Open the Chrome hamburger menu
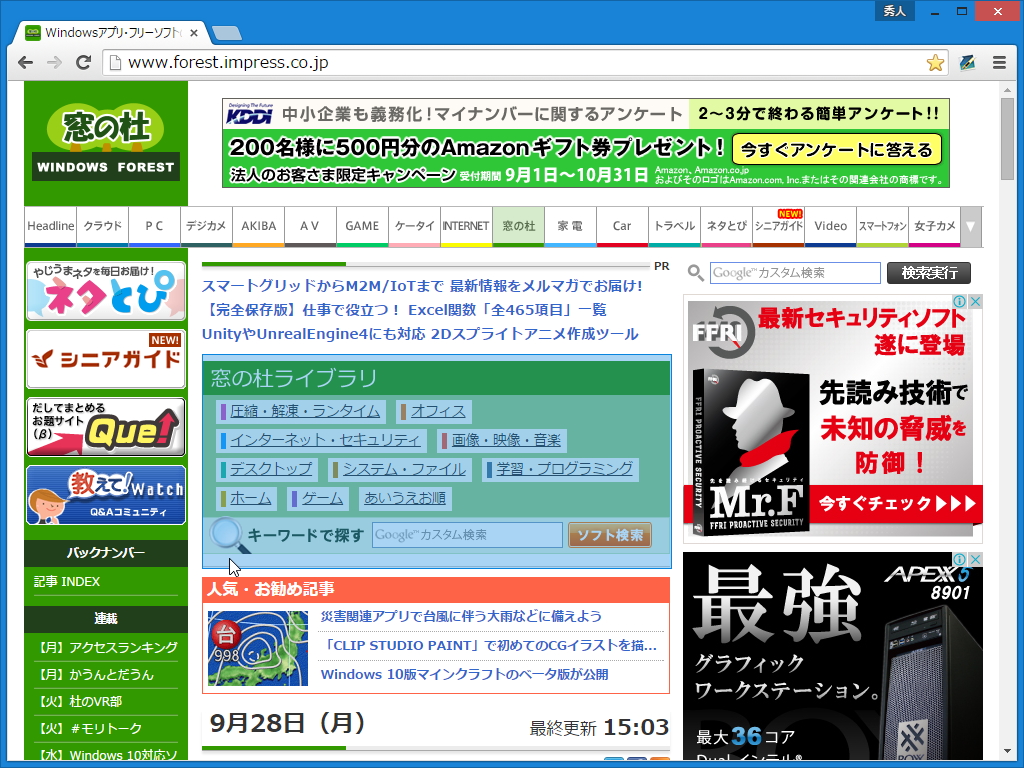 [x=999, y=63]
